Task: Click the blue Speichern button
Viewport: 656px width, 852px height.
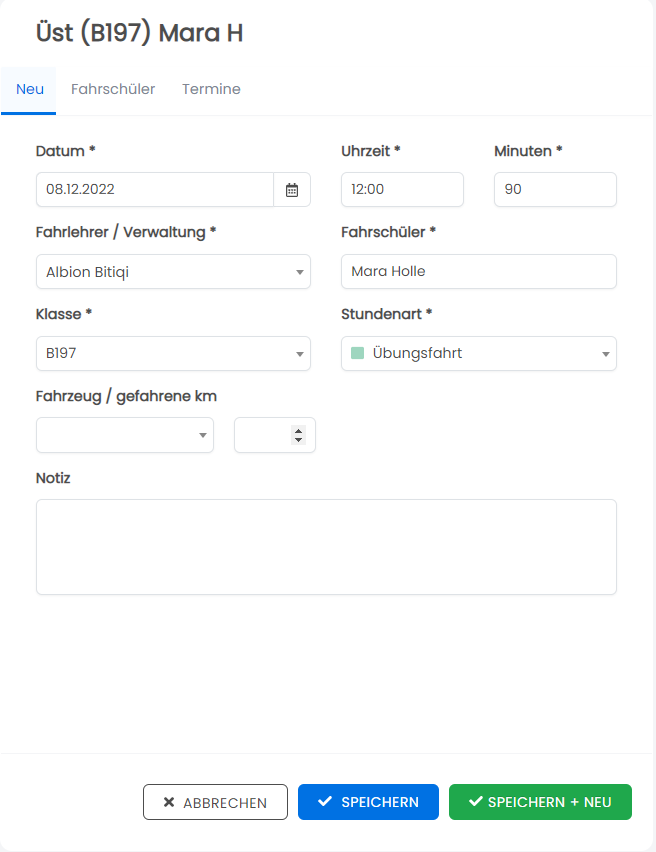Action: [x=368, y=802]
